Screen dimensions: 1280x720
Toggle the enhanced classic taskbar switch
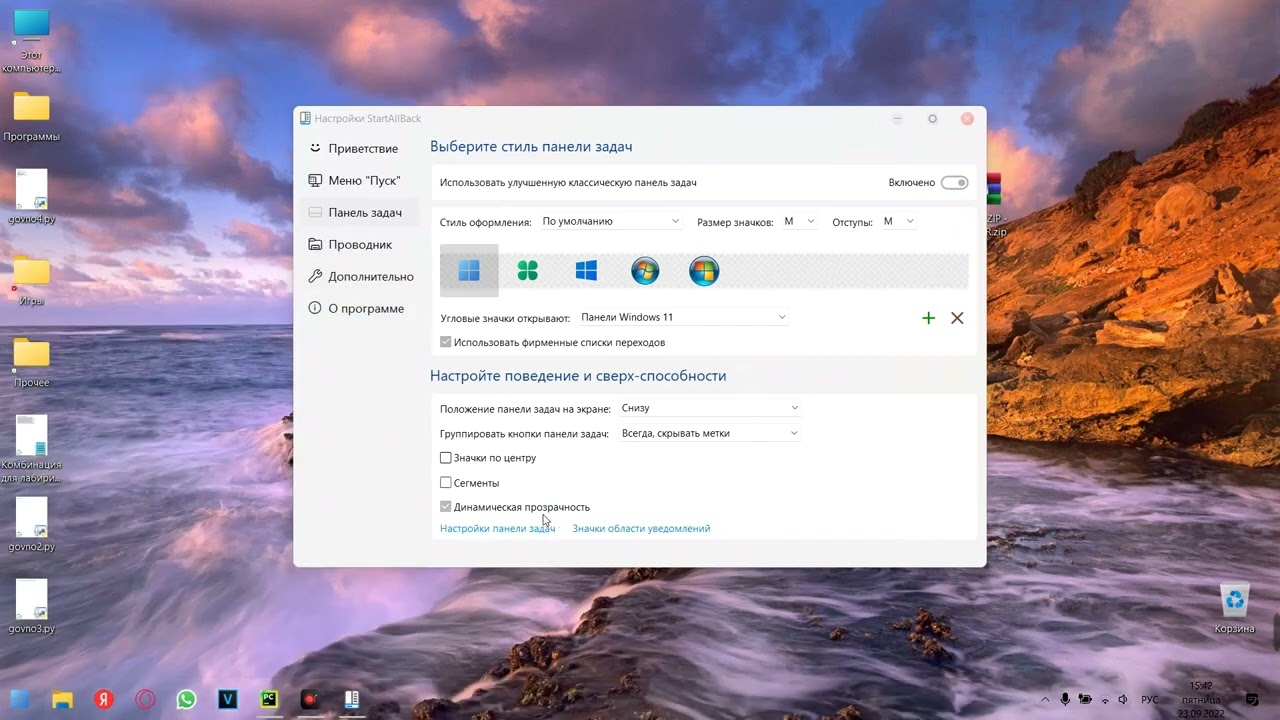tap(955, 183)
